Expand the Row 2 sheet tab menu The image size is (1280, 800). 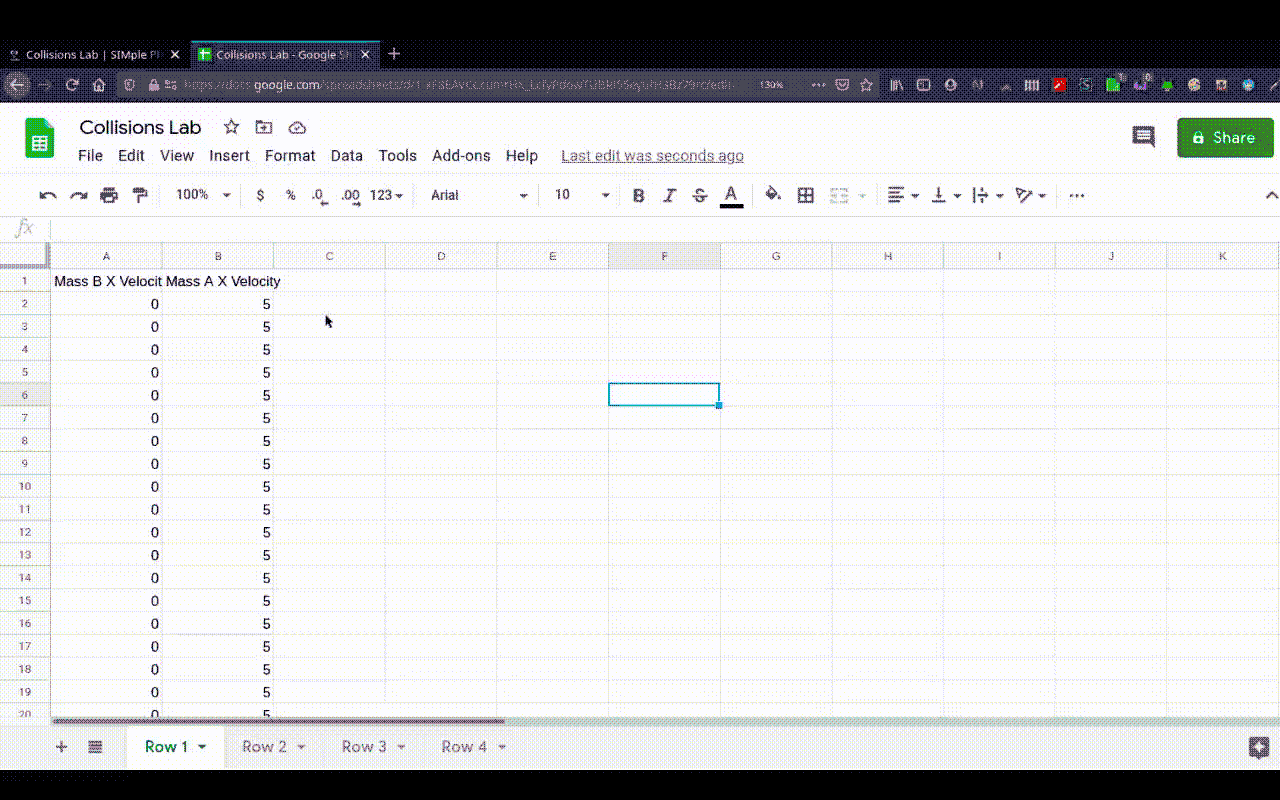300,746
